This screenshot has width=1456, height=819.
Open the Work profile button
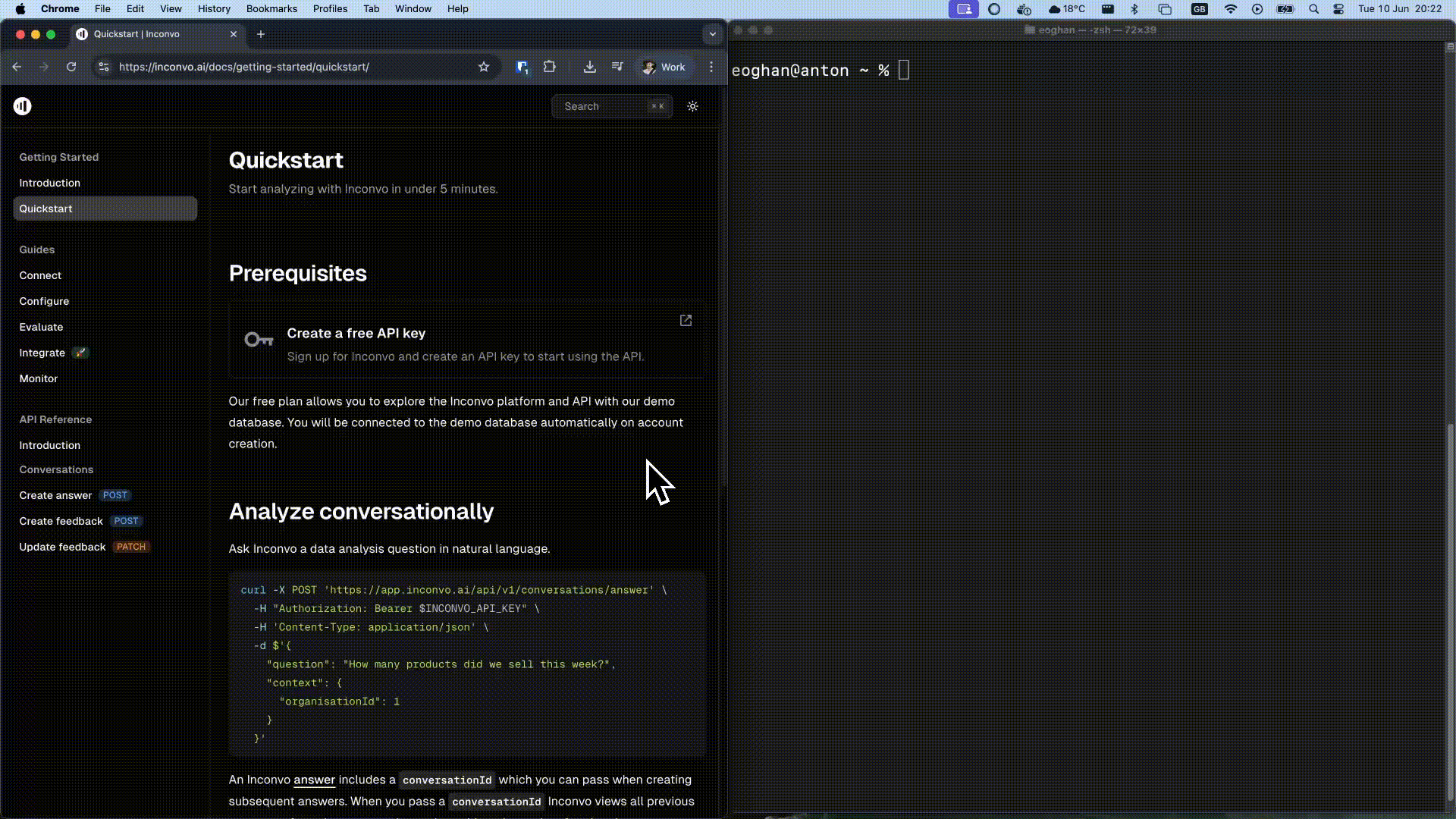point(664,67)
